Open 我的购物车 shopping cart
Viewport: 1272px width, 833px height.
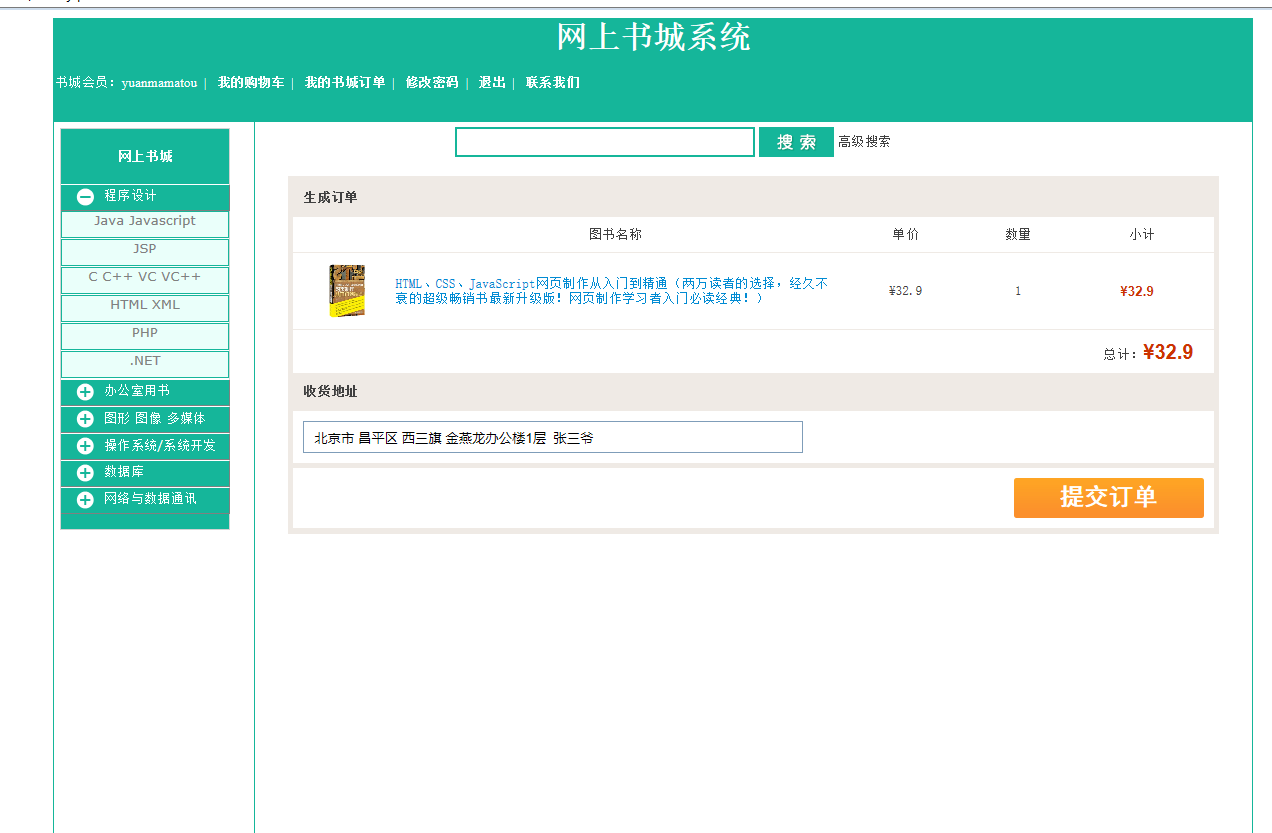pos(249,83)
